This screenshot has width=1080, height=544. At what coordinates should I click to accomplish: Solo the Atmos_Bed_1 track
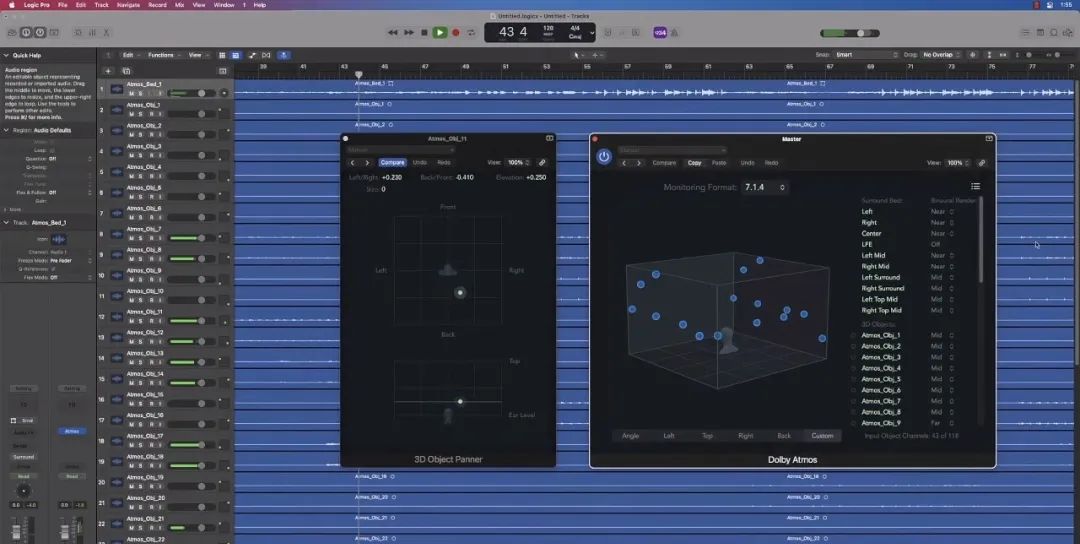[141, 93]
